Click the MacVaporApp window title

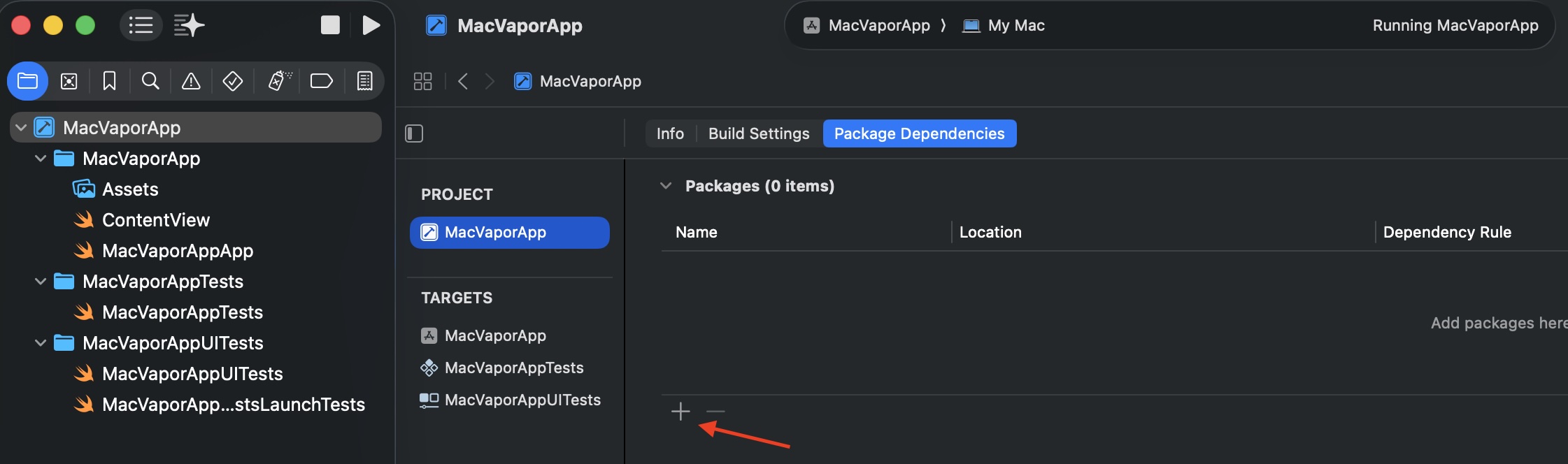520,26
